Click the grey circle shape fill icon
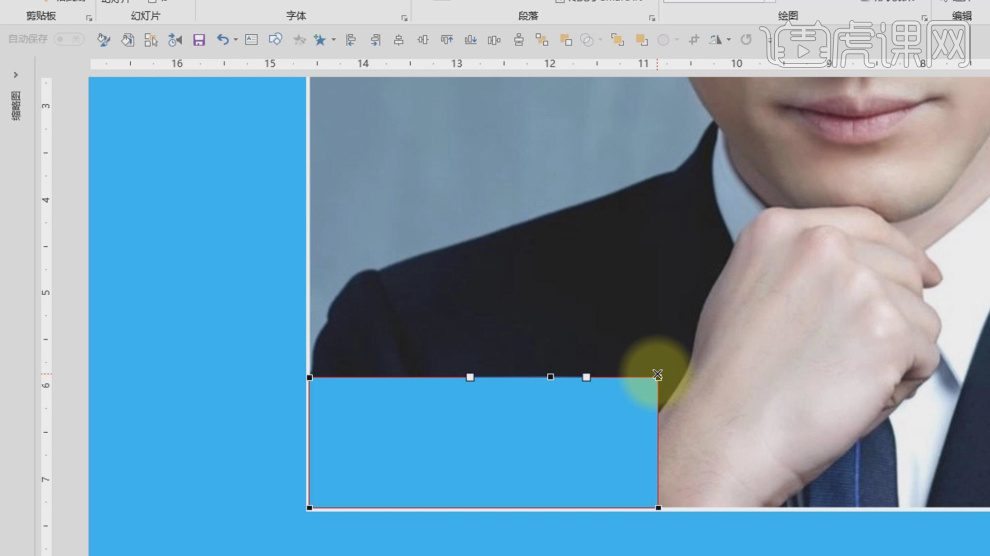Viewport: 990px width, 556px height. 663,40
